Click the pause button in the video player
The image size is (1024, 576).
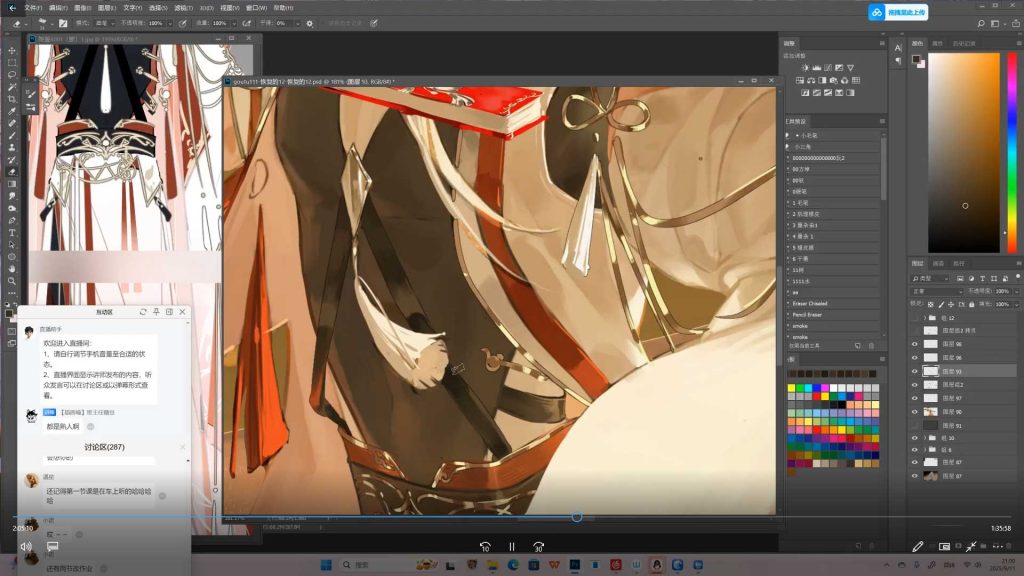pyautogui.click(x=511, y=547)
